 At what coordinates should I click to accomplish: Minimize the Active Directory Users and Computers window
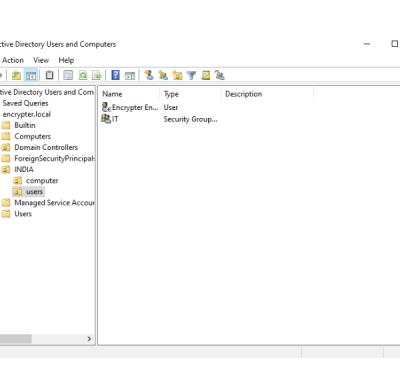coord(367,44)
